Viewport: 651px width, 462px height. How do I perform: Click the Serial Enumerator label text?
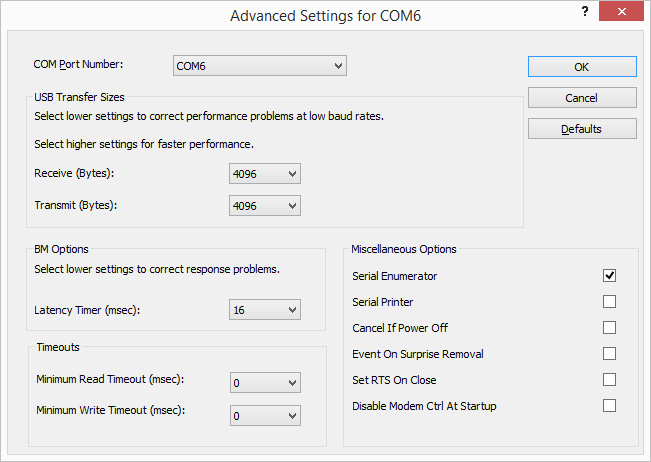click(395, 276)
